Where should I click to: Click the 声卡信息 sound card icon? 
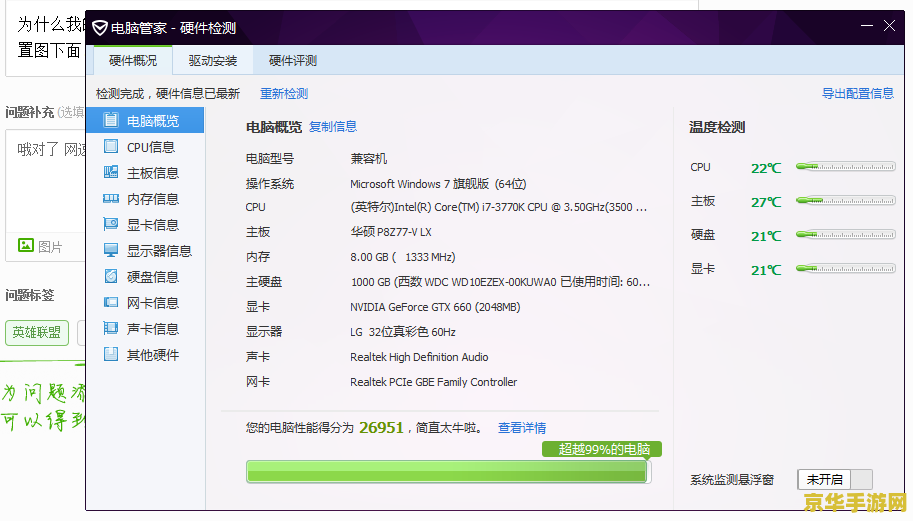pos(111,328)
